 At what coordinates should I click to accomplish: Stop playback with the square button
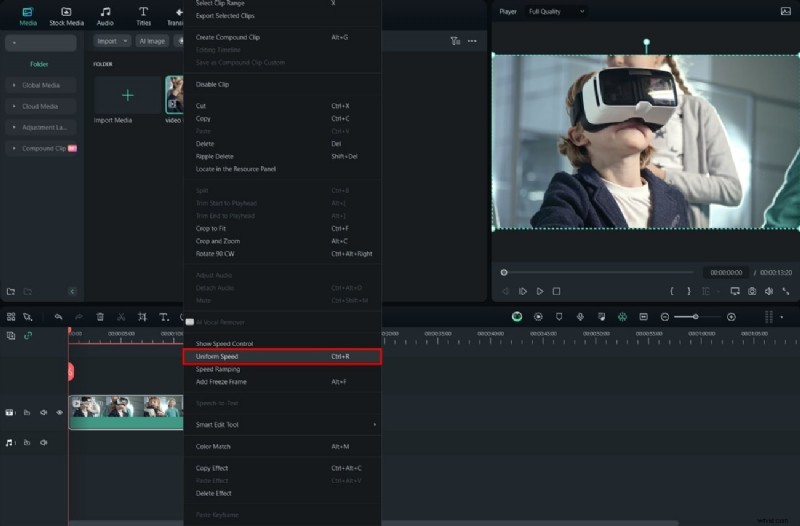(557, 291)
